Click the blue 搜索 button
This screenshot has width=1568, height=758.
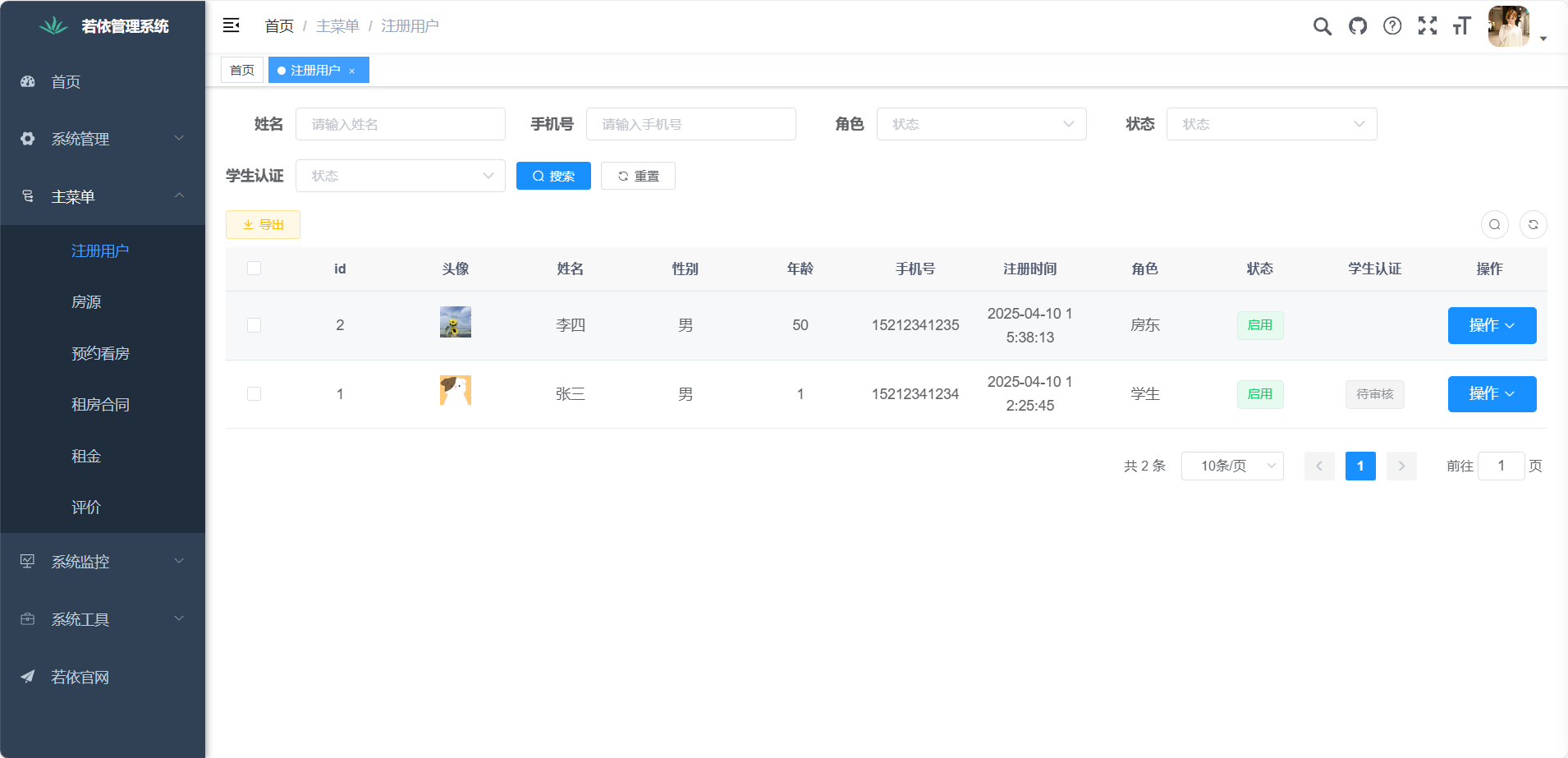553,176
